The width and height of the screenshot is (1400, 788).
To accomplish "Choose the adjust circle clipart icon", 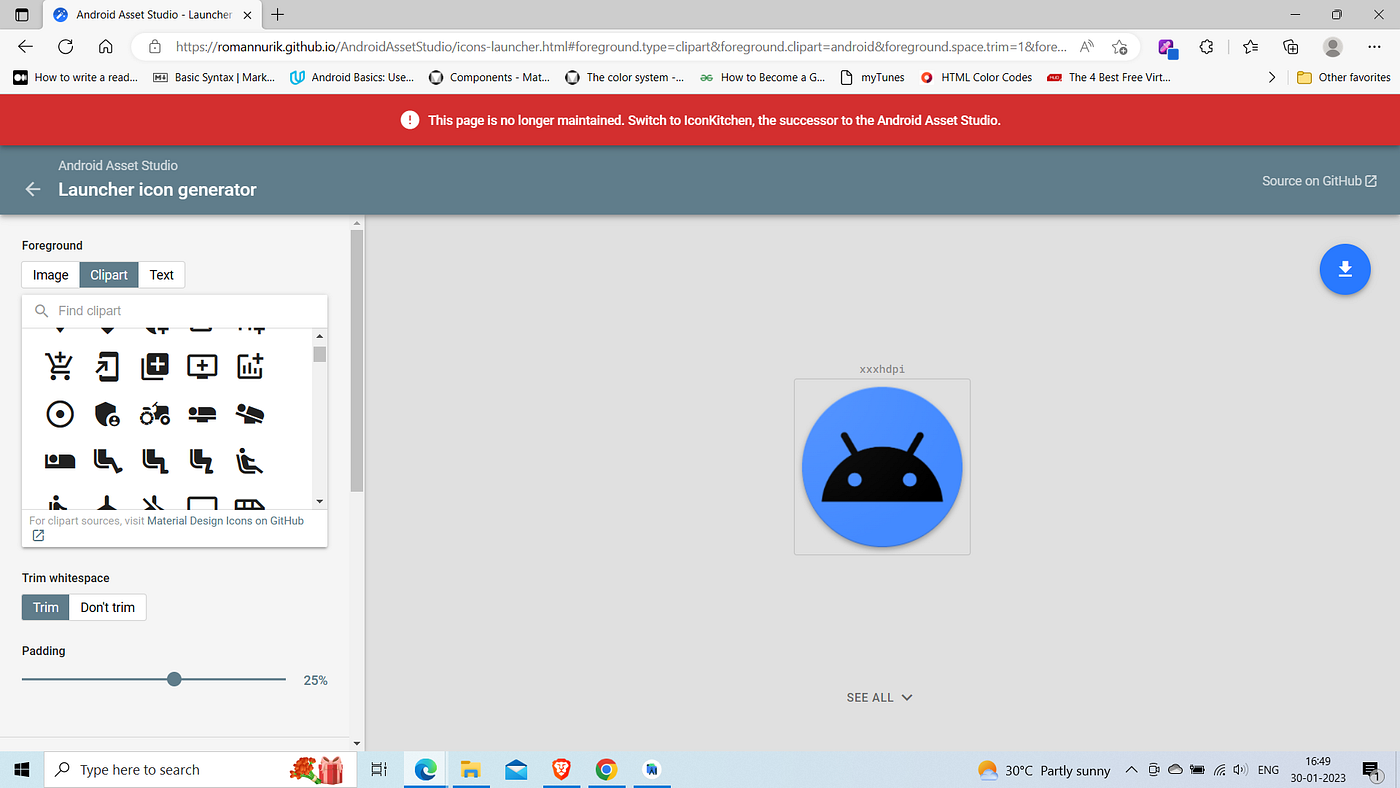I will point(59,414).
